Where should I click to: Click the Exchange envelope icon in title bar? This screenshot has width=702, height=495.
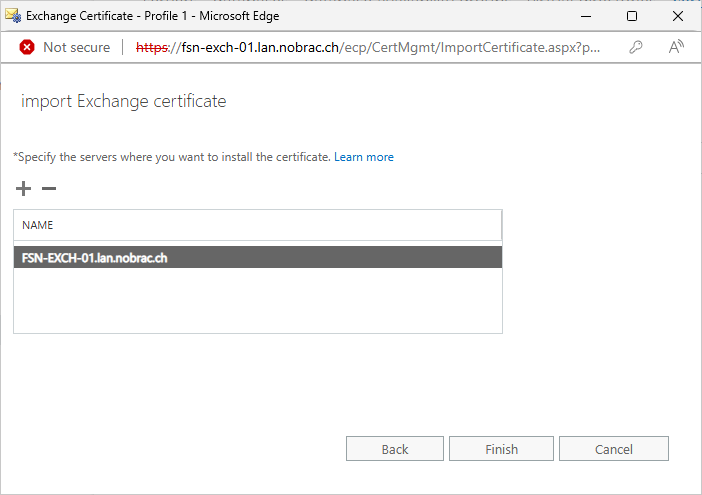13,16
